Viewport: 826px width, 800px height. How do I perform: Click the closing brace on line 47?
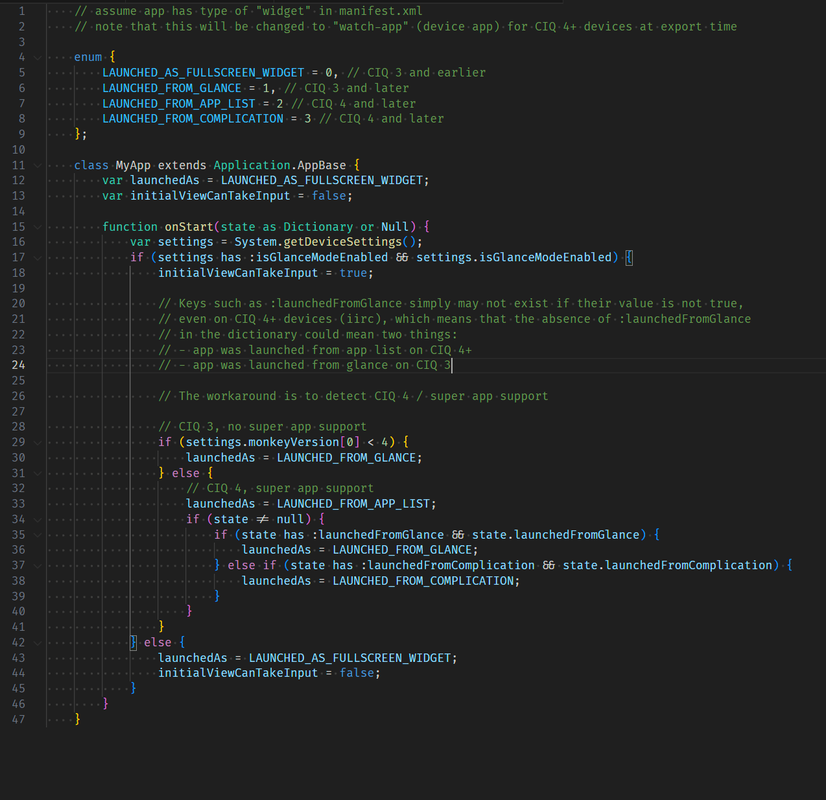tap(77, 719)
